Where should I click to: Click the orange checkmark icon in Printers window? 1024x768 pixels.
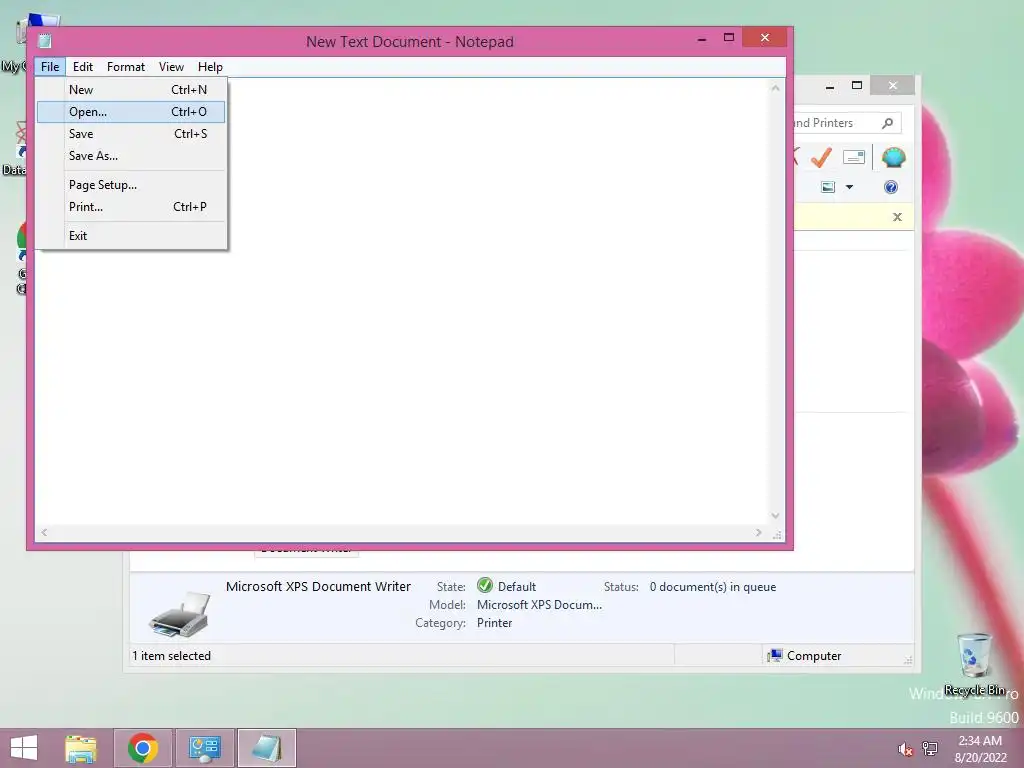(821, 157)
